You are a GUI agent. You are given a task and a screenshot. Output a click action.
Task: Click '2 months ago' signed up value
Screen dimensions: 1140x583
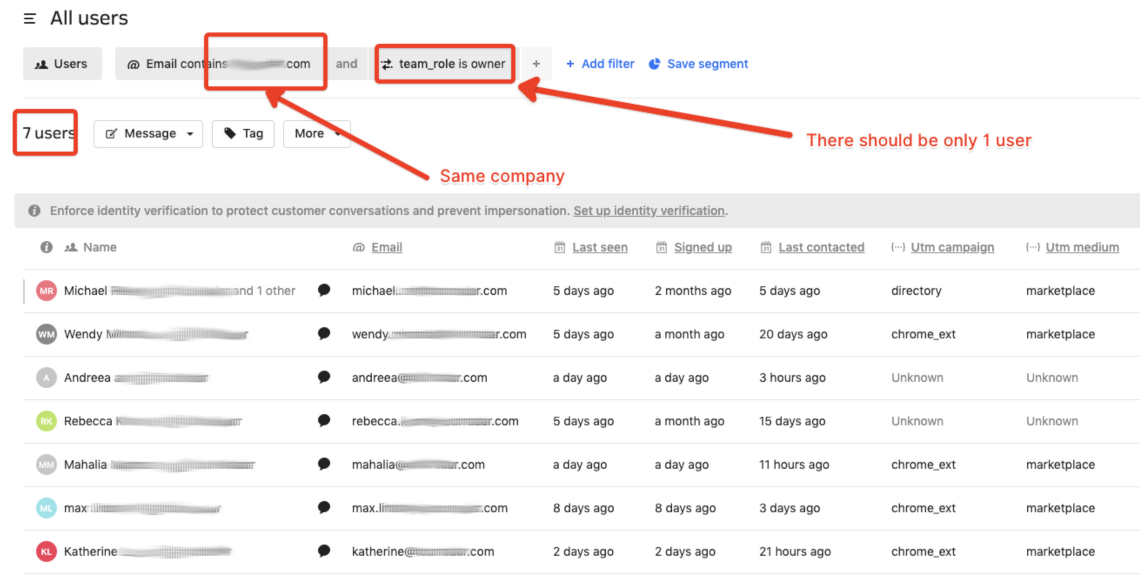(693, 291)
